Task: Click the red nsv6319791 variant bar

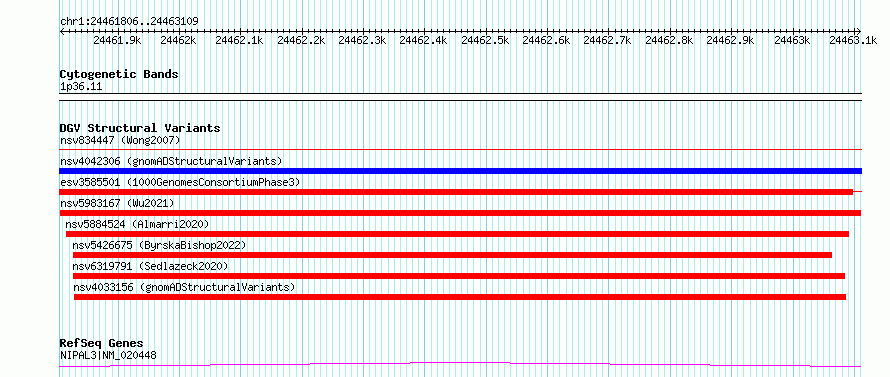Action: coord(459,276)
